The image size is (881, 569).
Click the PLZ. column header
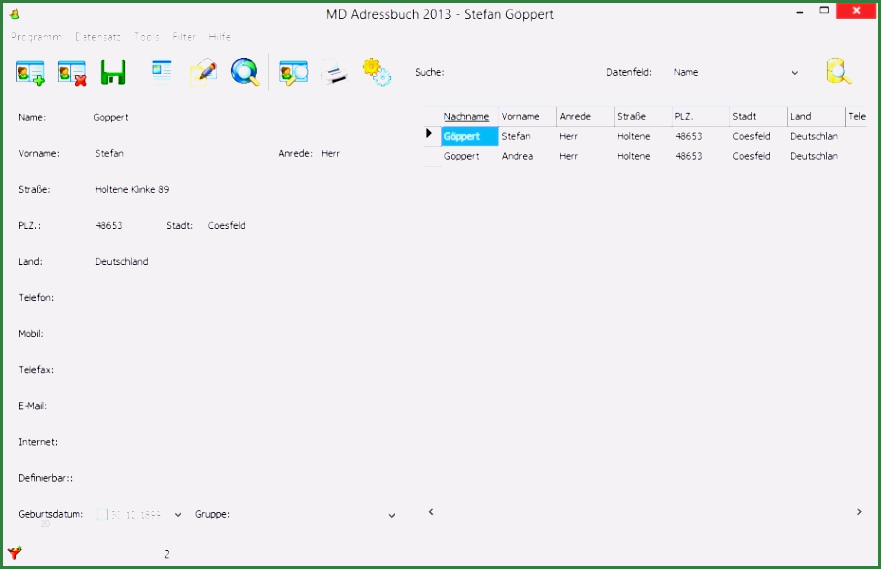[700, 116]
